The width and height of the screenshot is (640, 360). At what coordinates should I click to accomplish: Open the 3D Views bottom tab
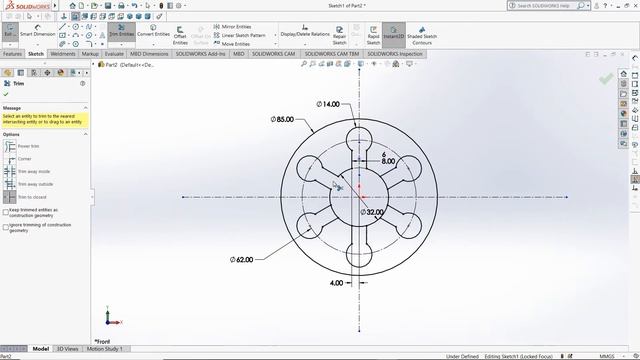click(67, 349)
